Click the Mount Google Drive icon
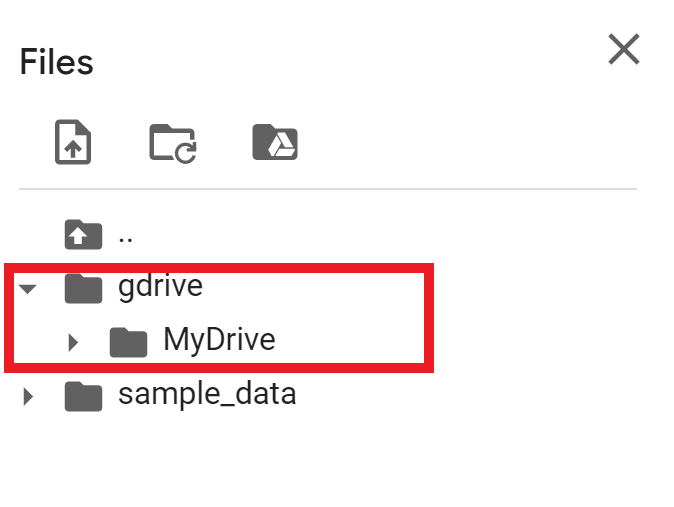Image resolution: width=674 pixels, height=507 pixels. tap(274, 143)
